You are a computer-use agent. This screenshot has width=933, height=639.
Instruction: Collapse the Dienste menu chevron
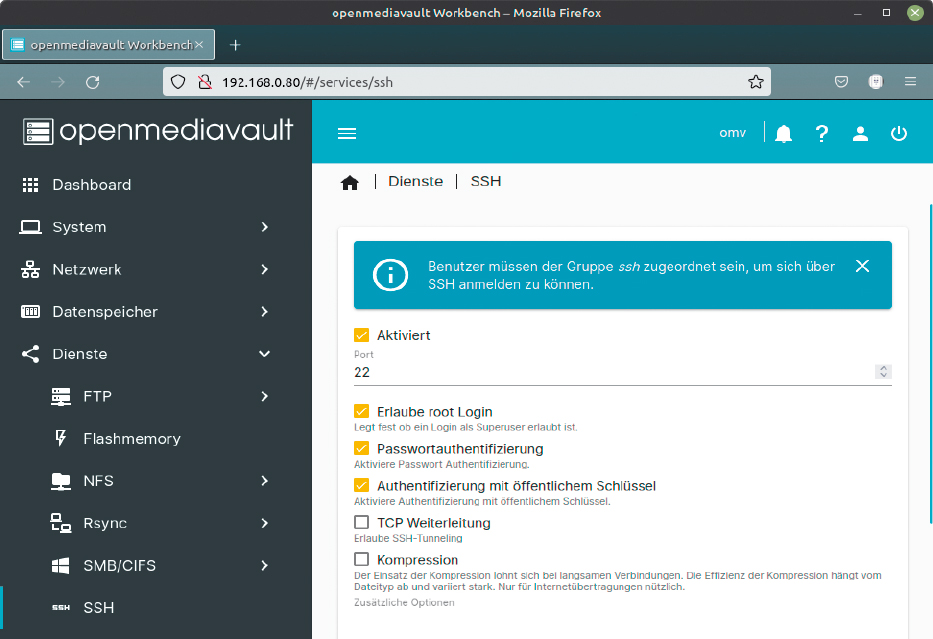coord(265,354)
